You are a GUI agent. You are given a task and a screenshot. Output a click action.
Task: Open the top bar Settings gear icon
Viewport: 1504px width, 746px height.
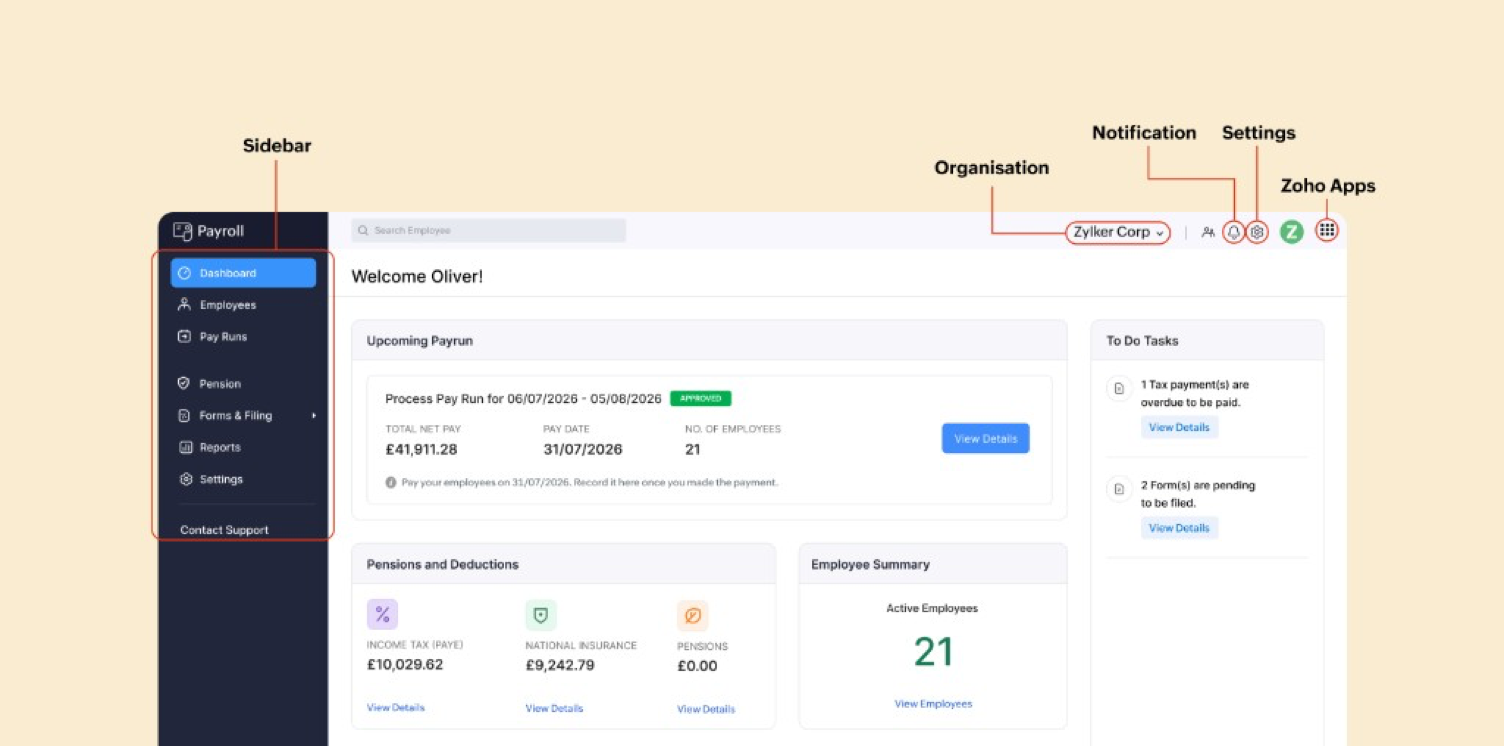pos(1258,232)
